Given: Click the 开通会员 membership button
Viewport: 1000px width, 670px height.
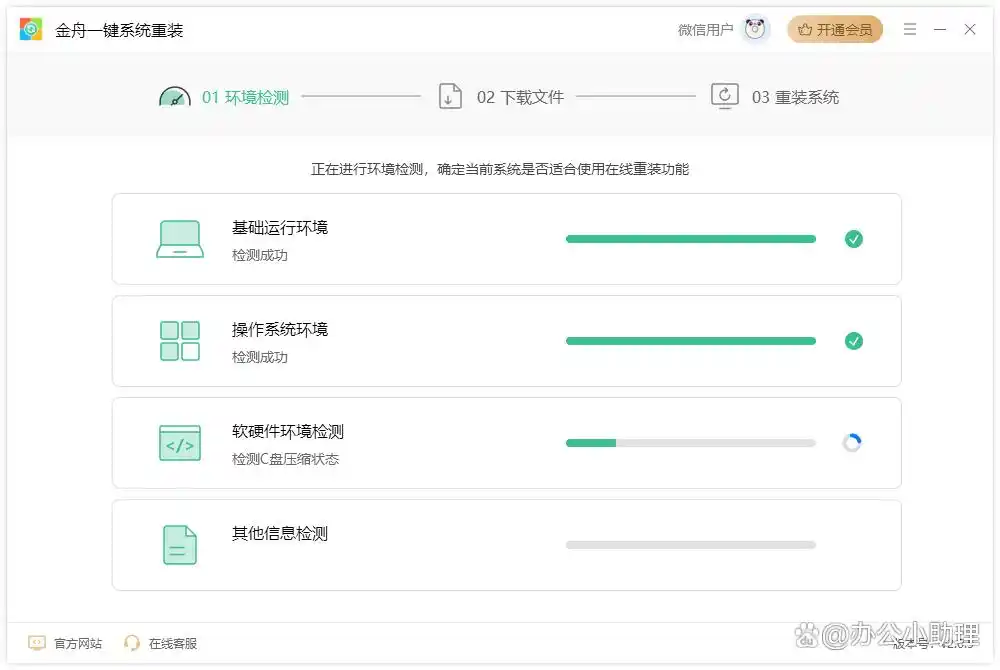Looking at the screenshot, I should tap(835, 29).
